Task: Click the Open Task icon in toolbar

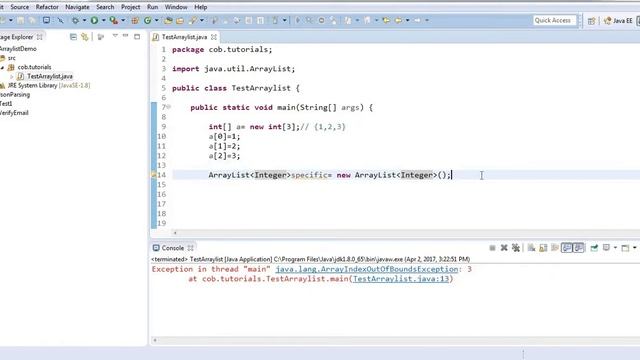Action: [180, 20]
